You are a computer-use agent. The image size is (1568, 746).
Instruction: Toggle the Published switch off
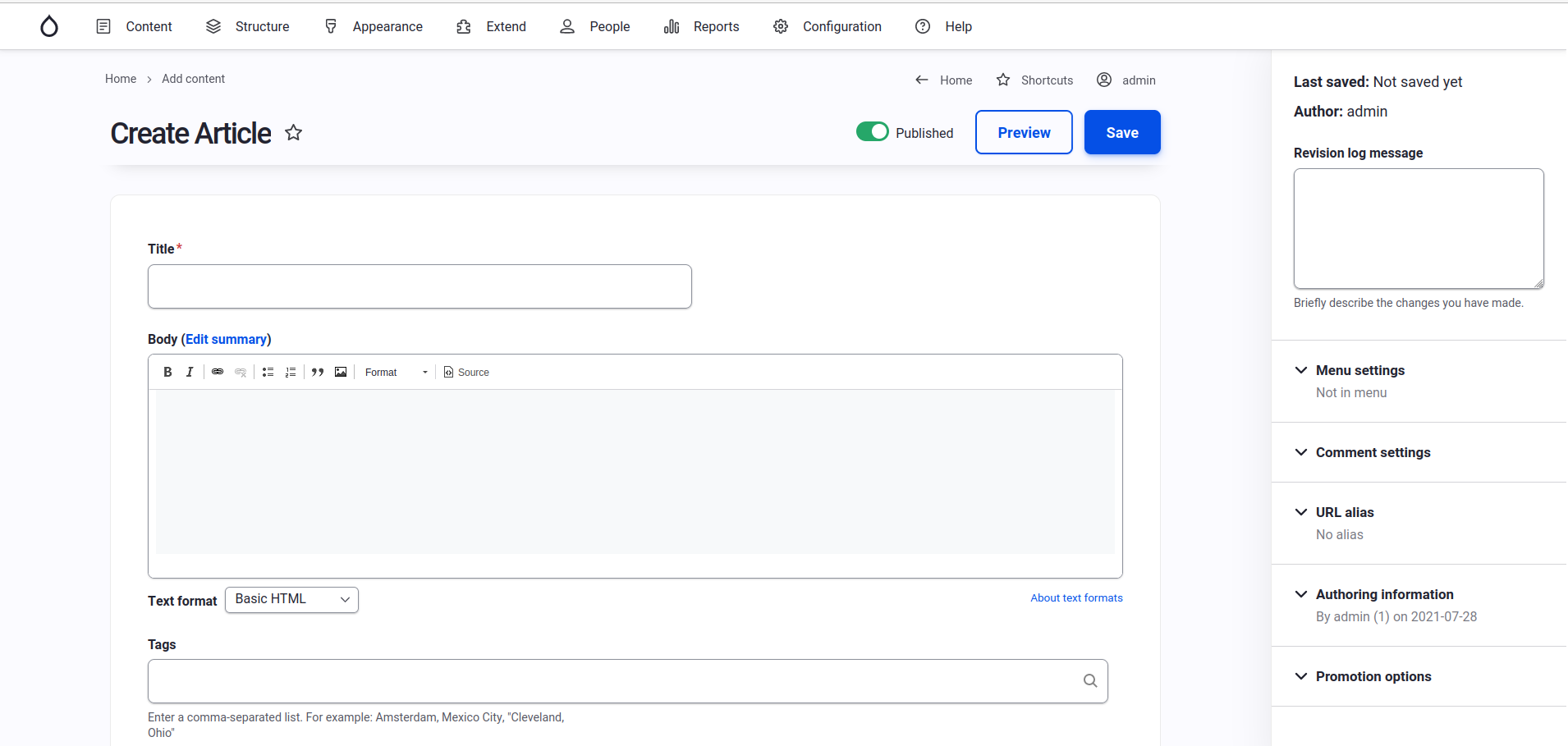tap(872, 132)
